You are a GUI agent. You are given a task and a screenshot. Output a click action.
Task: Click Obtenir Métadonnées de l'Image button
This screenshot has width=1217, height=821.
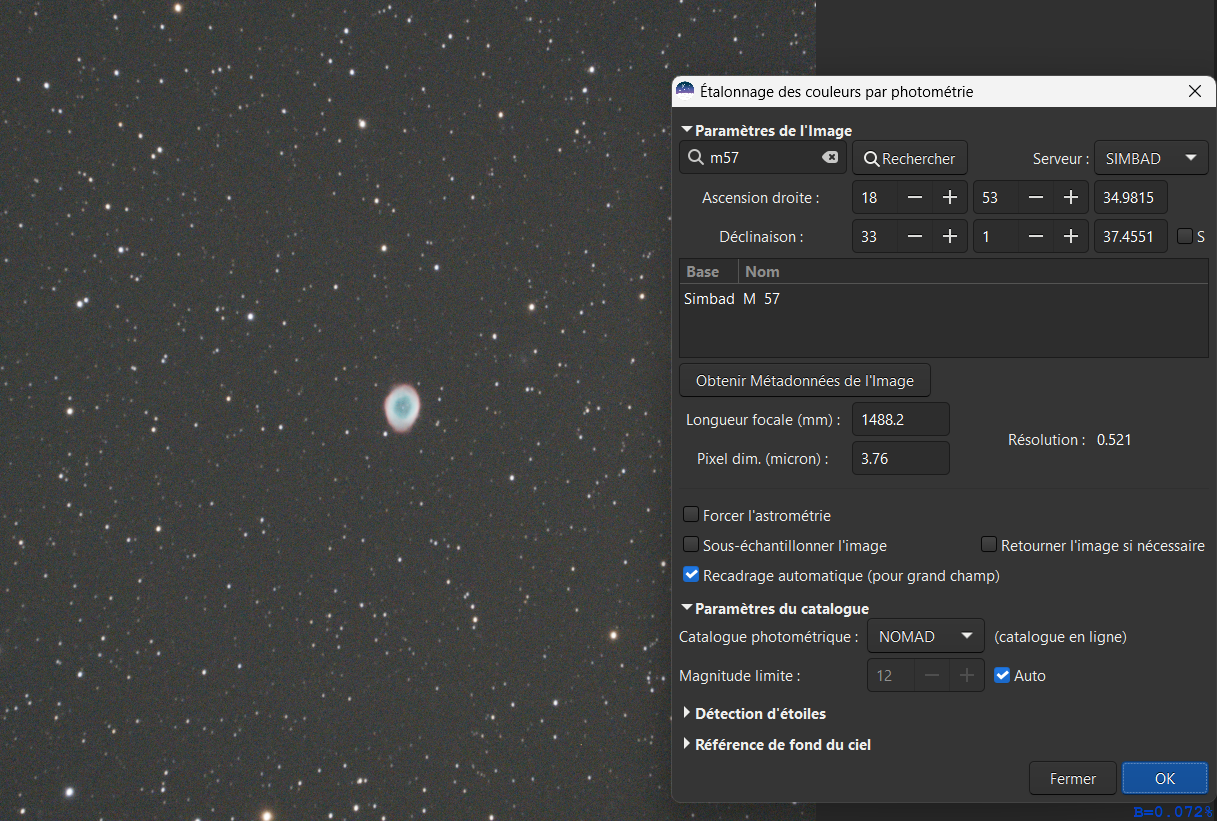click(804, 380)
